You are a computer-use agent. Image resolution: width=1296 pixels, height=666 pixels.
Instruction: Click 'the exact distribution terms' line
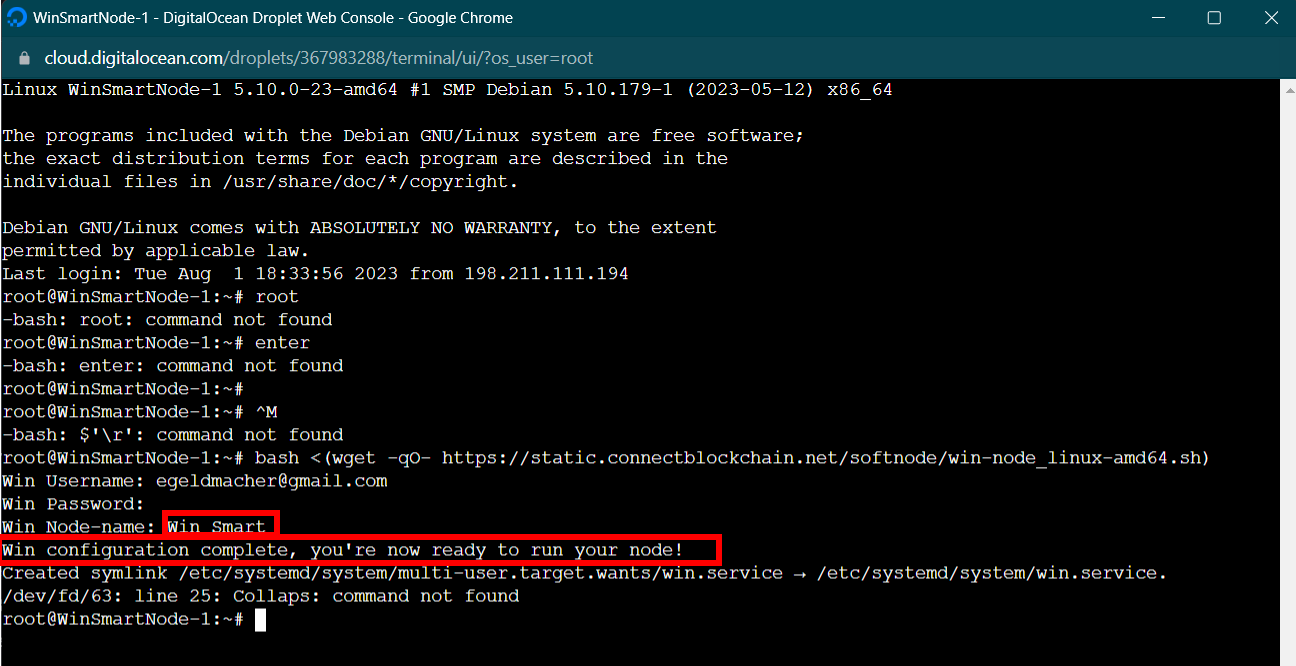[x=365, y=159]
